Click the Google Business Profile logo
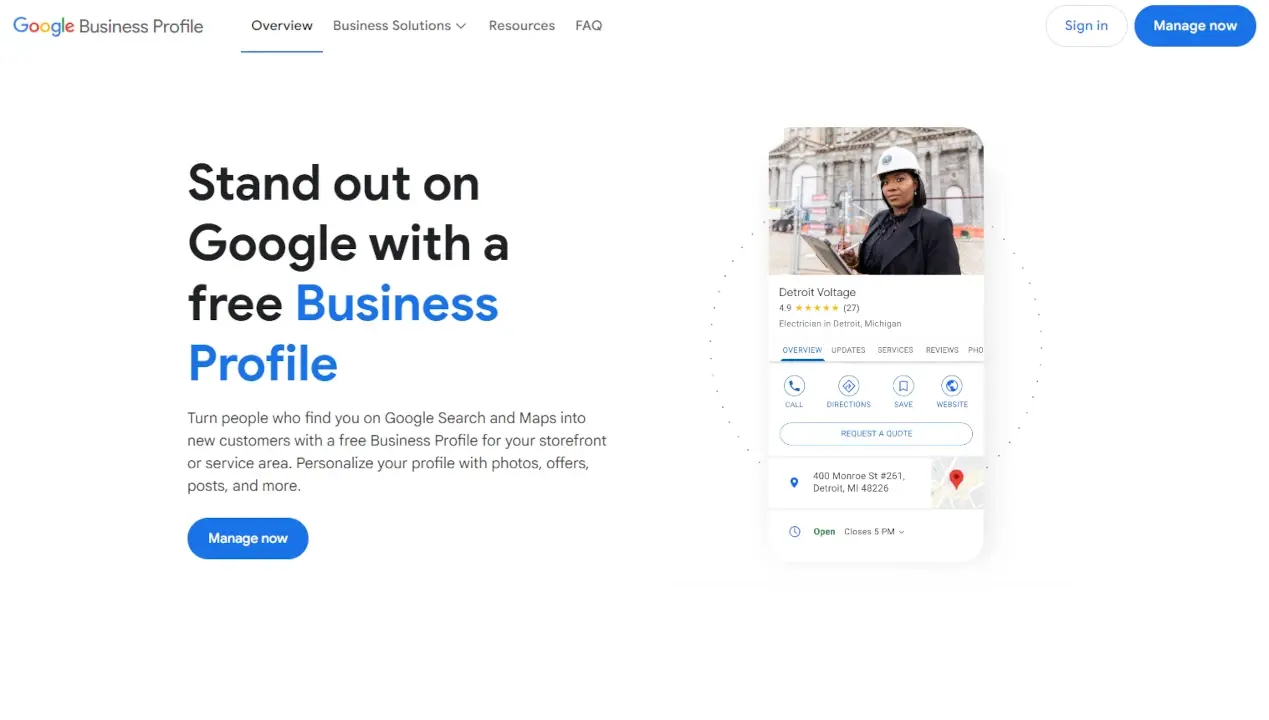The width and height of the screenshot is (1269, 720). point(108,26)
